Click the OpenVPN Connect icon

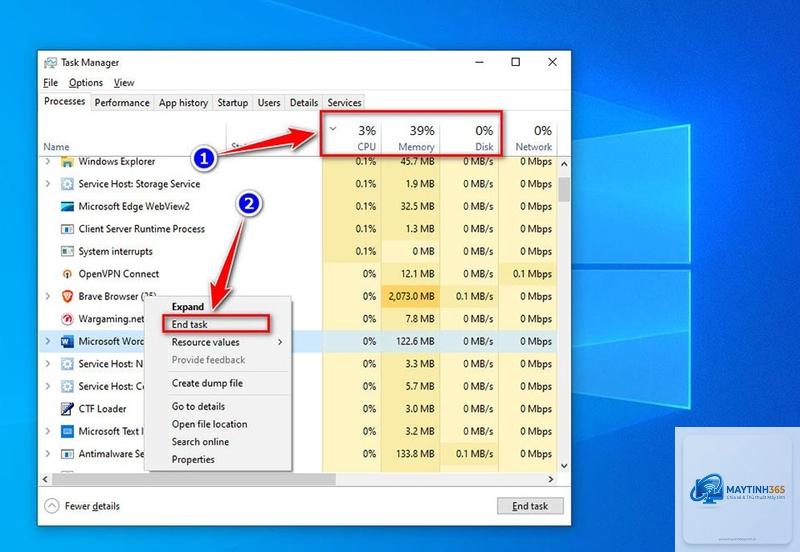point(67,274)
